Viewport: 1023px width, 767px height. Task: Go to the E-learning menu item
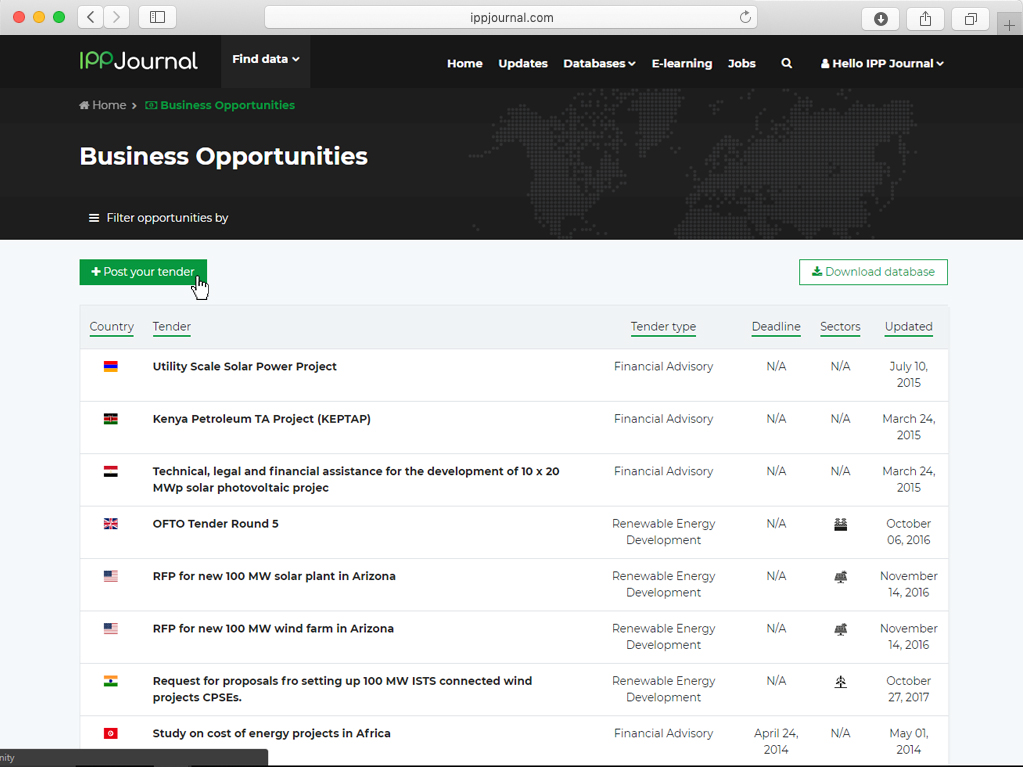(x=681, y=63)
